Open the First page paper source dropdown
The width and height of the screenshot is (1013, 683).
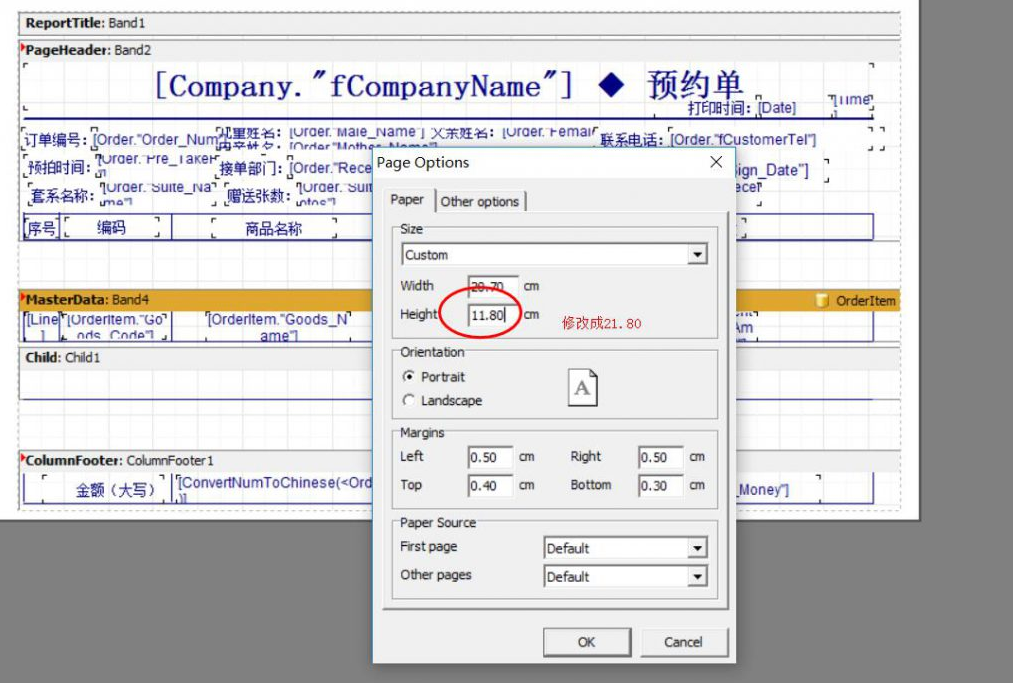(x=697, y=549)
